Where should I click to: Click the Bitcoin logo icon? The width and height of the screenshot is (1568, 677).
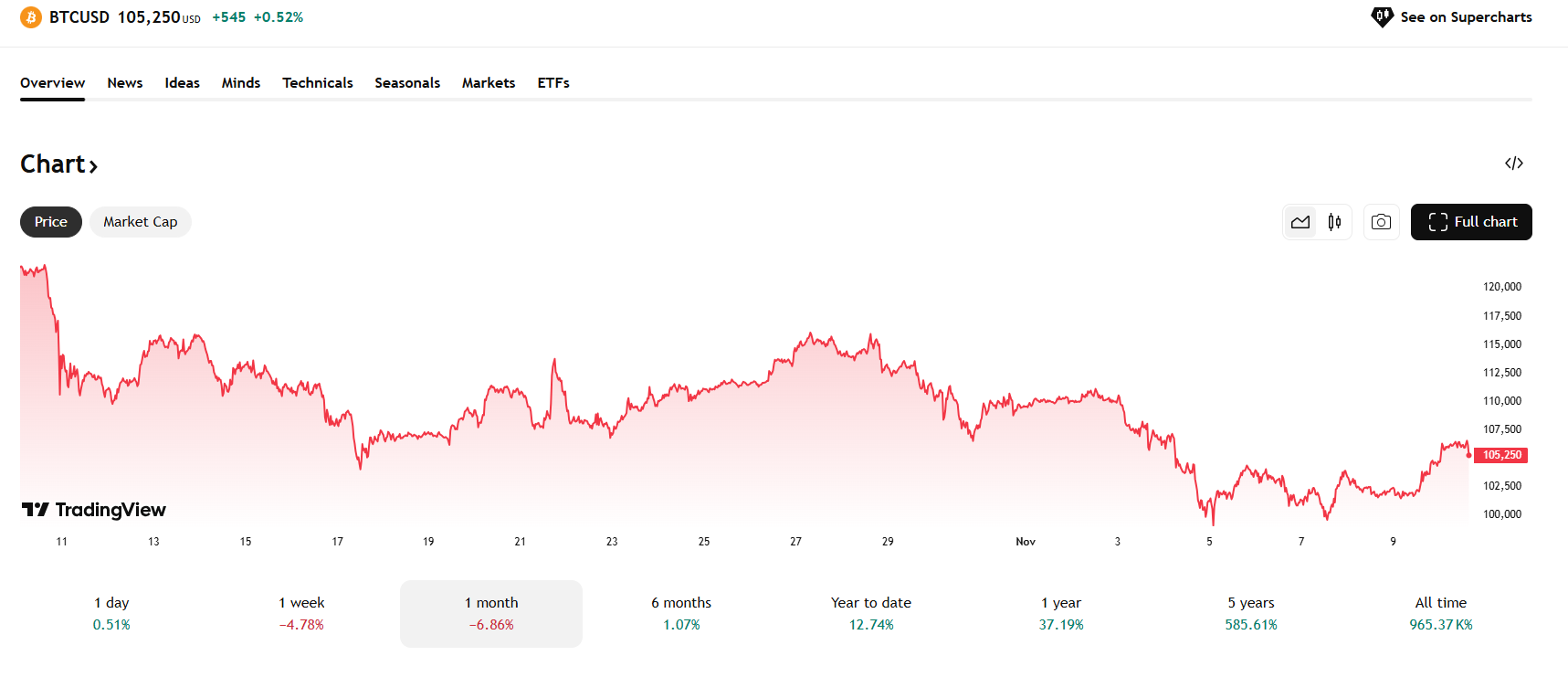[x=31, y=17]
